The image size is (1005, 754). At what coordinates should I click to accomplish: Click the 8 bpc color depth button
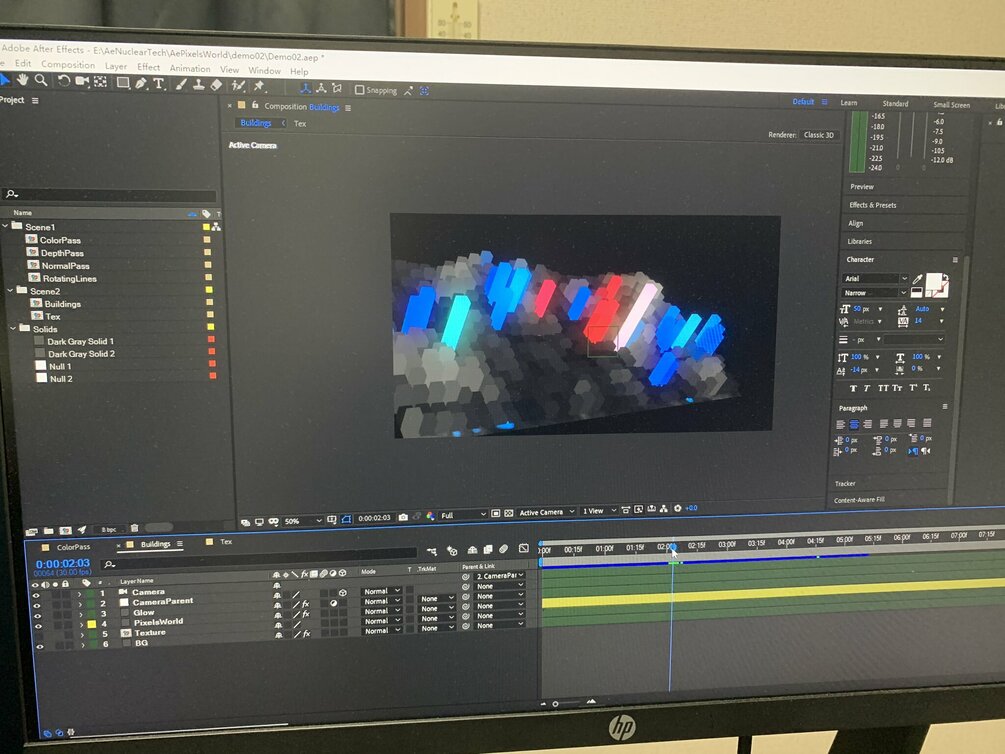point(108,530)
